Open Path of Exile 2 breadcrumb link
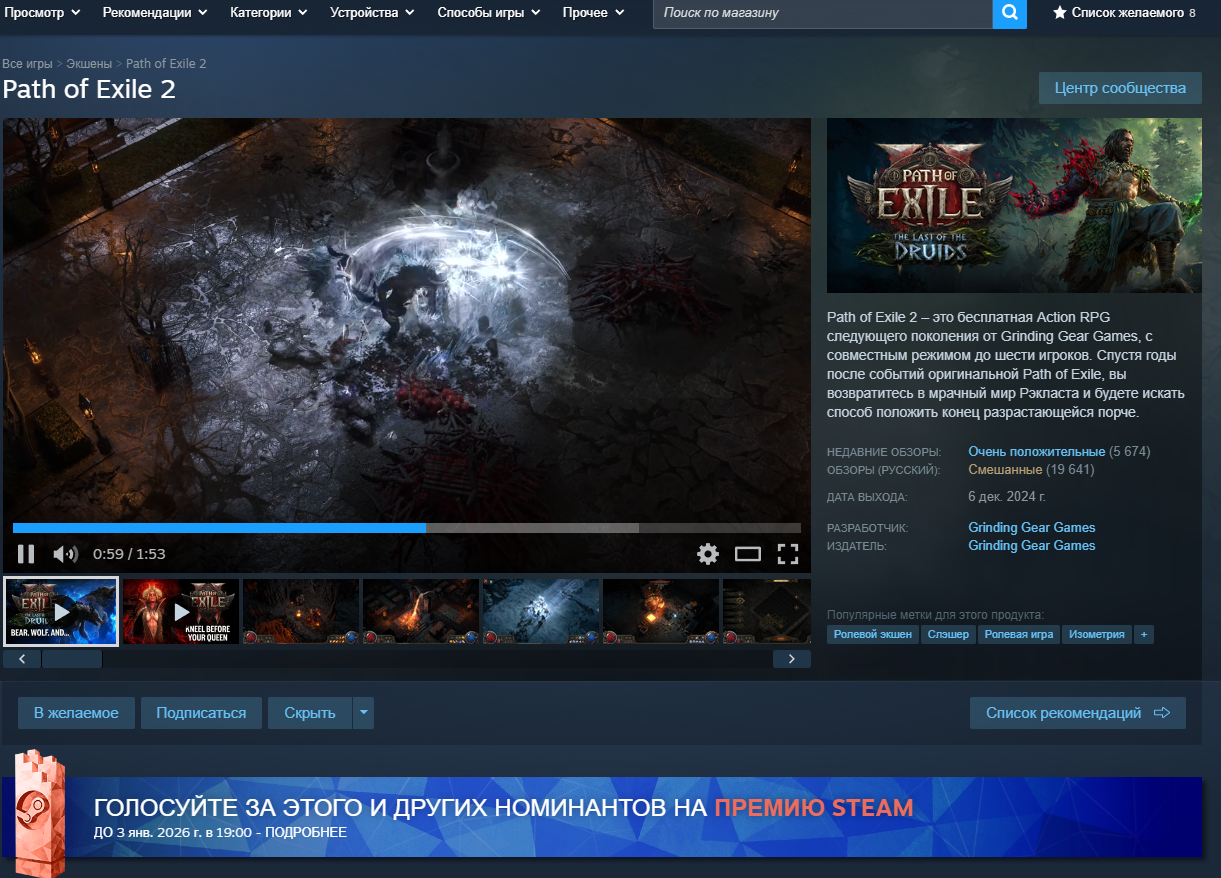The height and width of the screenshot is (878, 1221). (x=166, y=64)
